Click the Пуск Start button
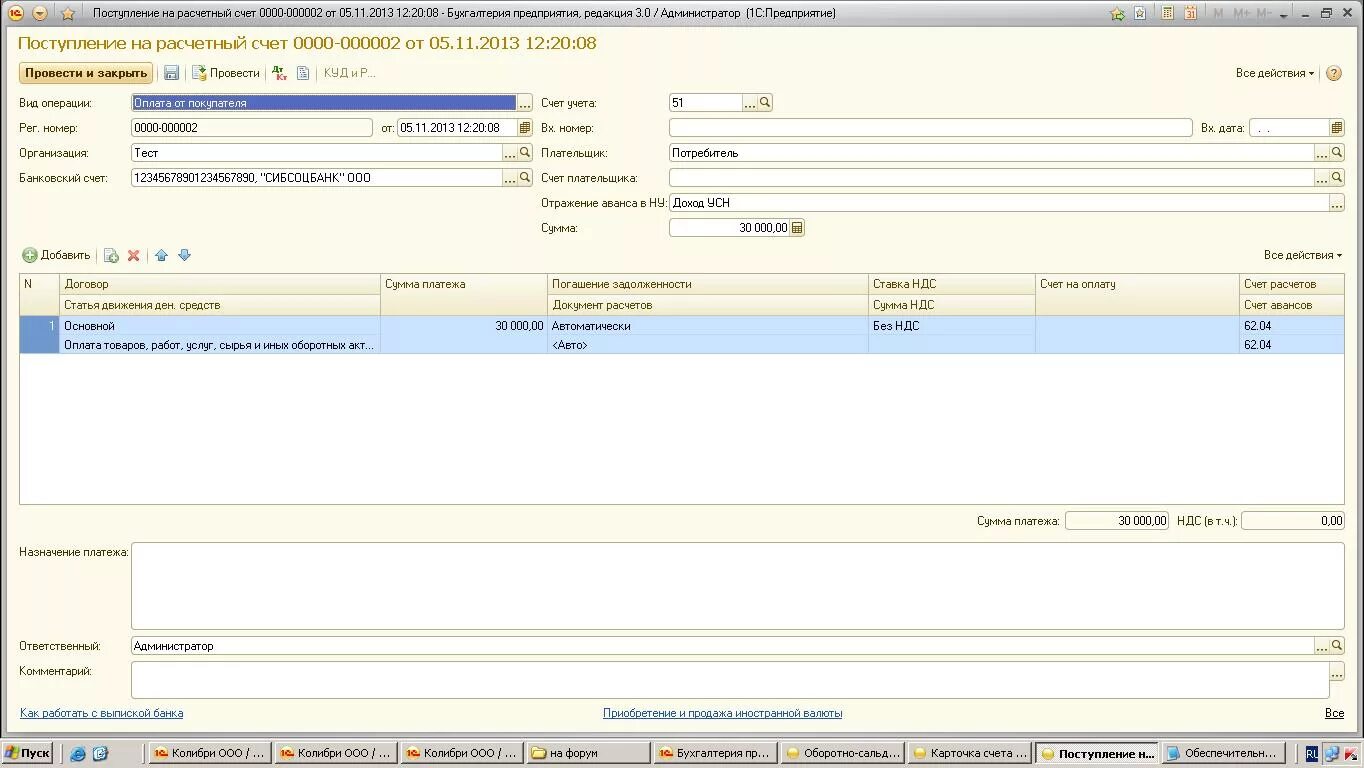Viewport: 1364px width, 768px height. (27, 753)
